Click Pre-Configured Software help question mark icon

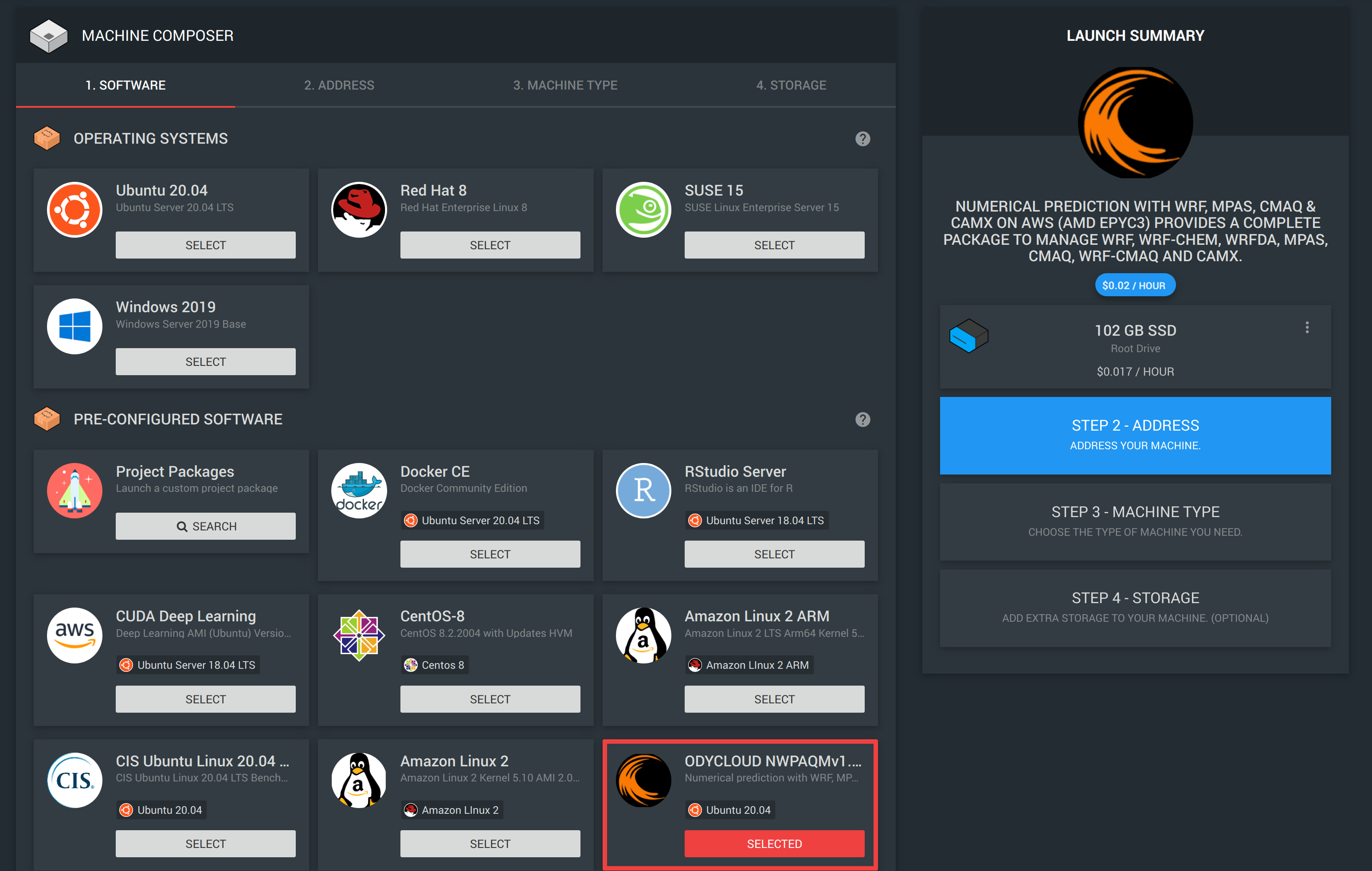[x=862, y=419]
